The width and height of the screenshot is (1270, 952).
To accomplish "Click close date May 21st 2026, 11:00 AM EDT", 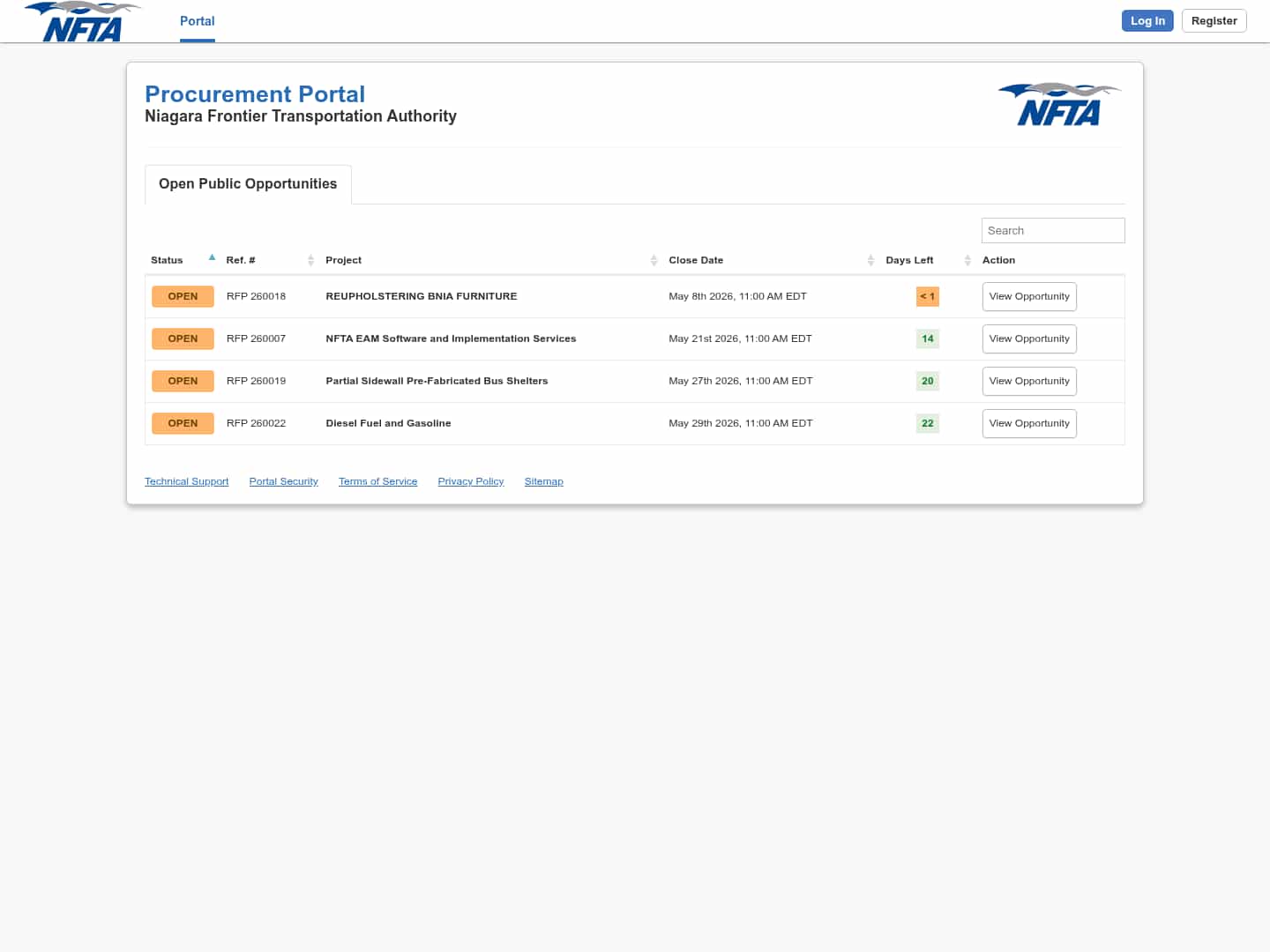I will coord(740,339).
